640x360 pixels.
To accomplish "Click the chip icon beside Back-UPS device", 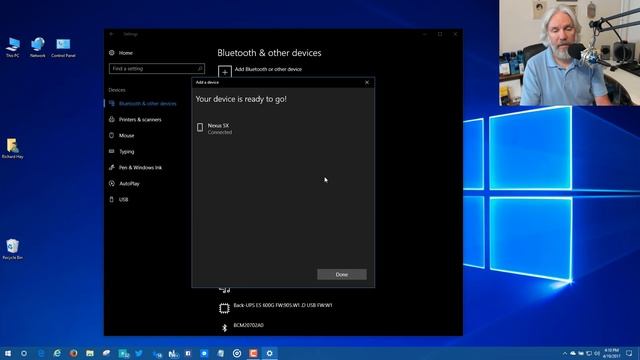I will point(224,308).
